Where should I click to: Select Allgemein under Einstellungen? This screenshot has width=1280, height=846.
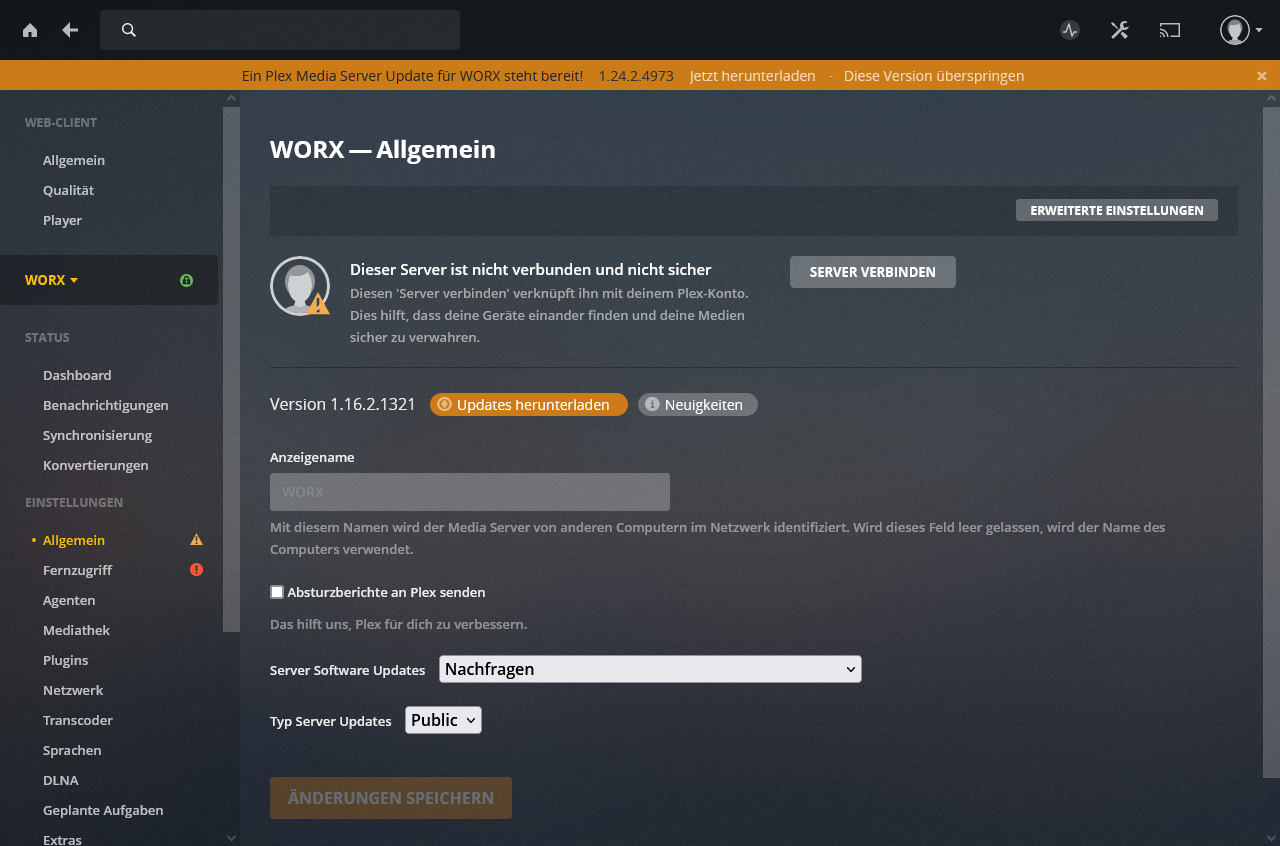tap(74, 540)
